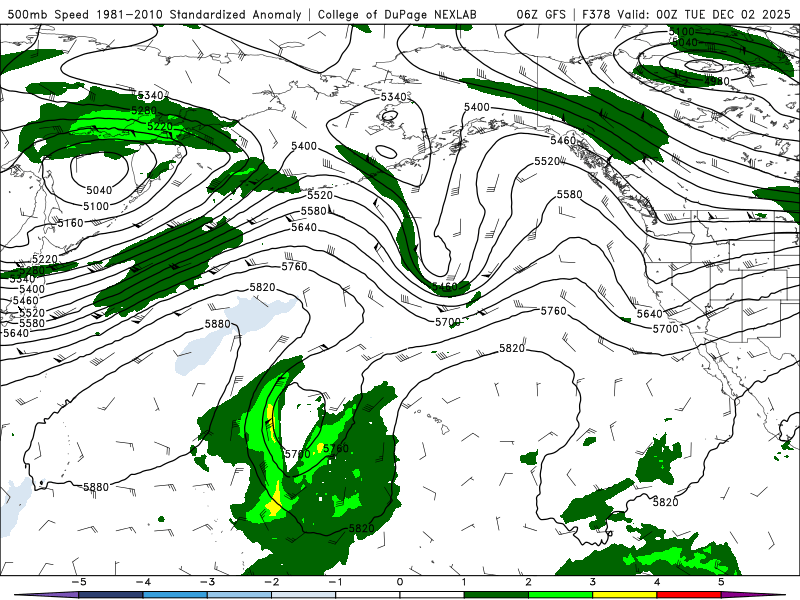Screen dimensions: 800x600
Task: Click 'F378 Valid: 00Z TUE DEC 02 2025'
Action: 686,14
